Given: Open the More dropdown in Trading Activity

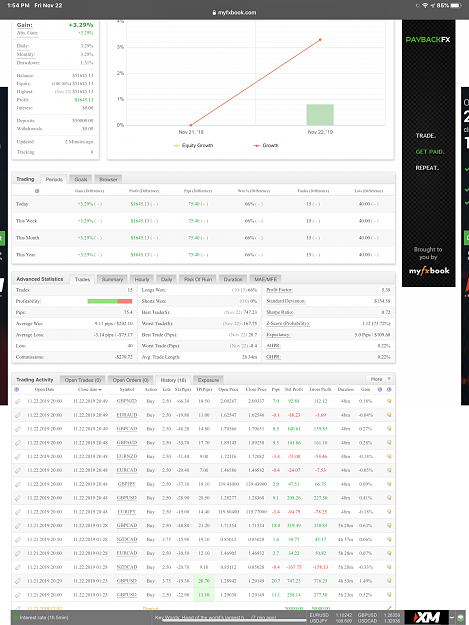Looking at the screenshot, I should (379, 379).
